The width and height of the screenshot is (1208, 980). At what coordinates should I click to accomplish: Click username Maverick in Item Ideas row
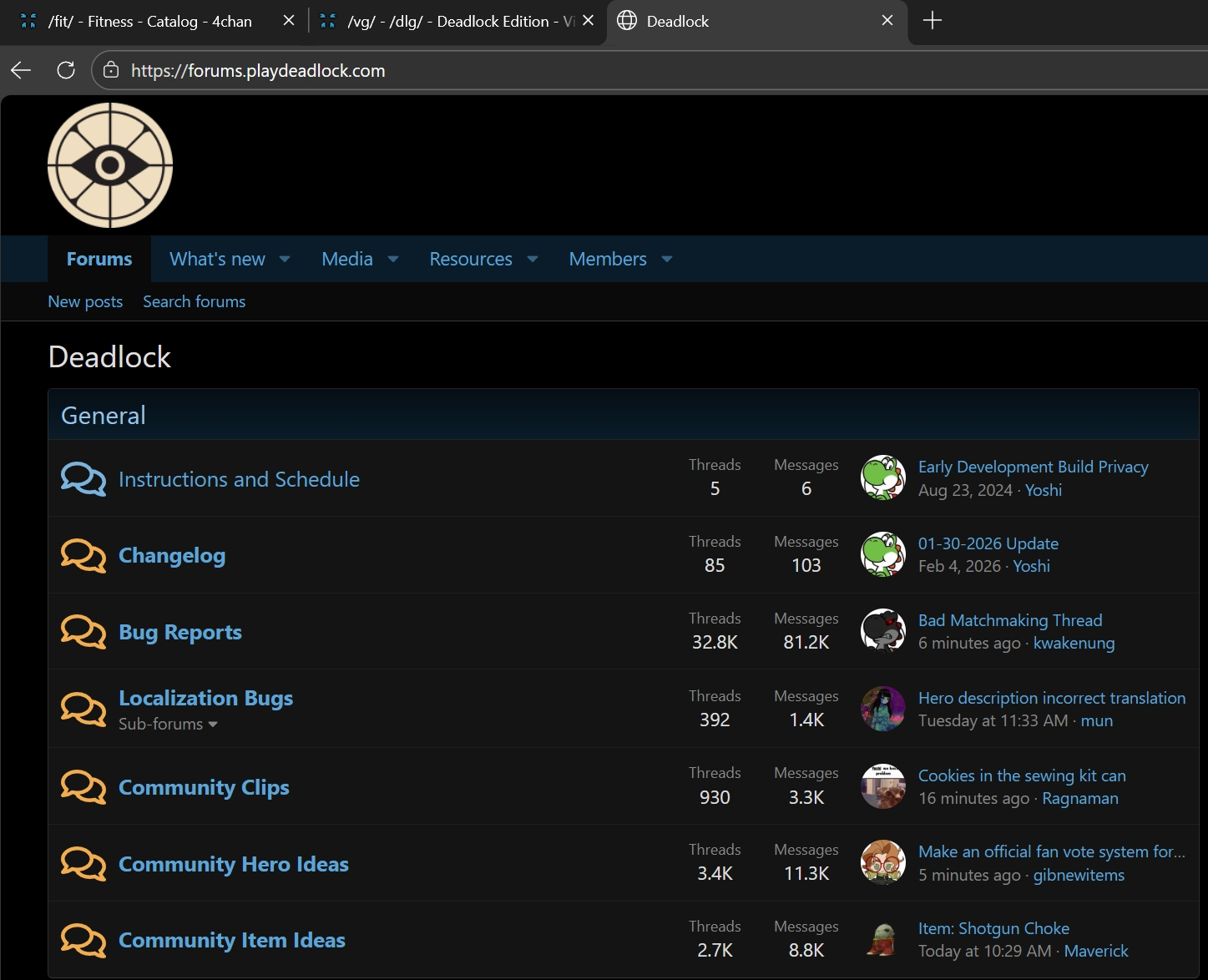(x=1096, y=951)
